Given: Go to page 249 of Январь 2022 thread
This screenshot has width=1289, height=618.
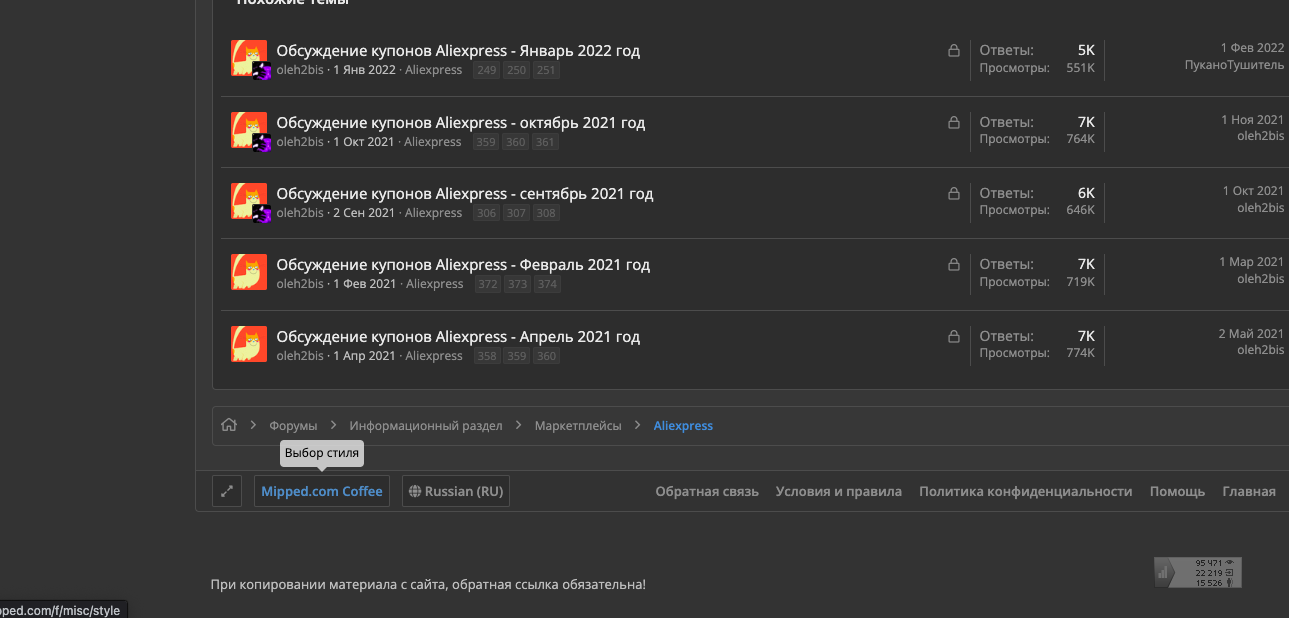Looking at the screenshot, I should 487,70.
